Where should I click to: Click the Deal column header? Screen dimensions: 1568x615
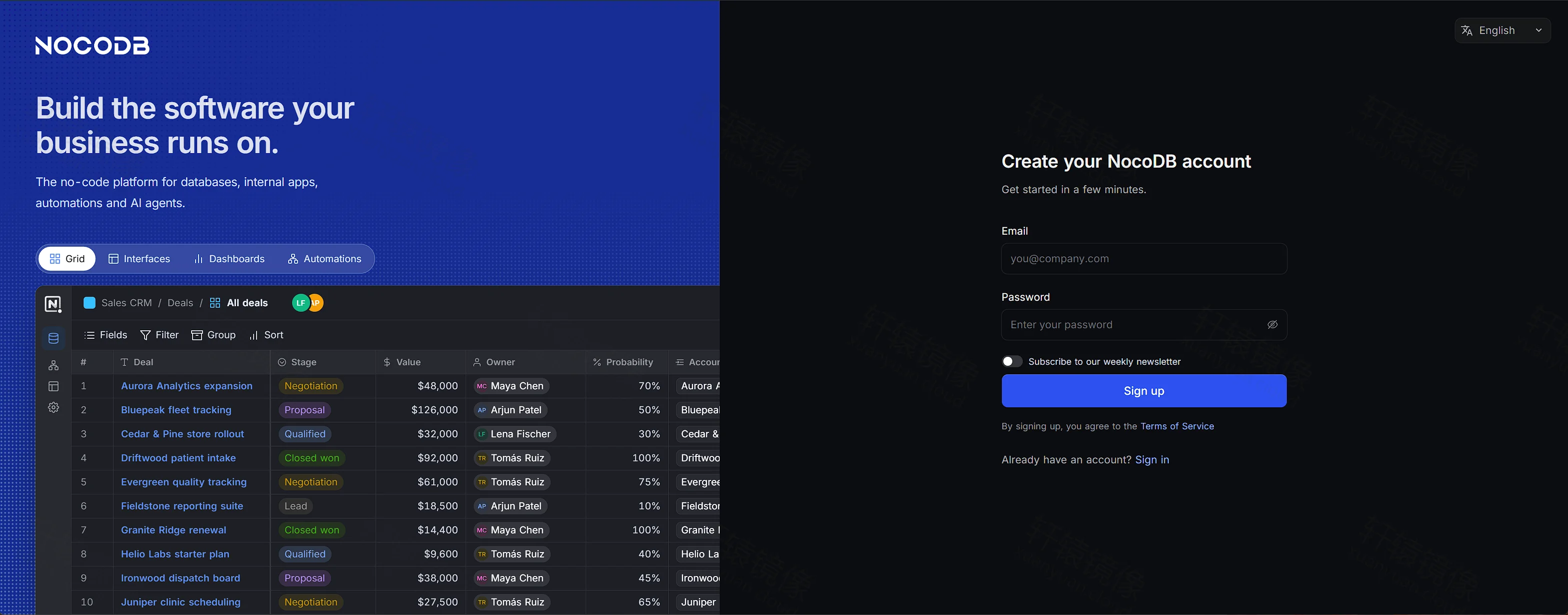[x=192, y=362]
